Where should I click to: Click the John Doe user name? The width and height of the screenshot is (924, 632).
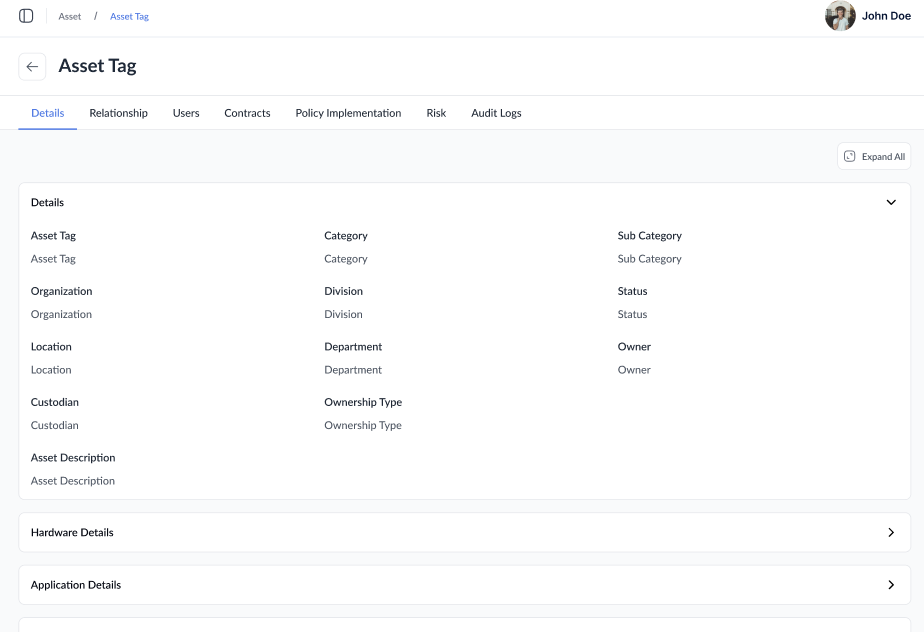(x=886, y=16)
